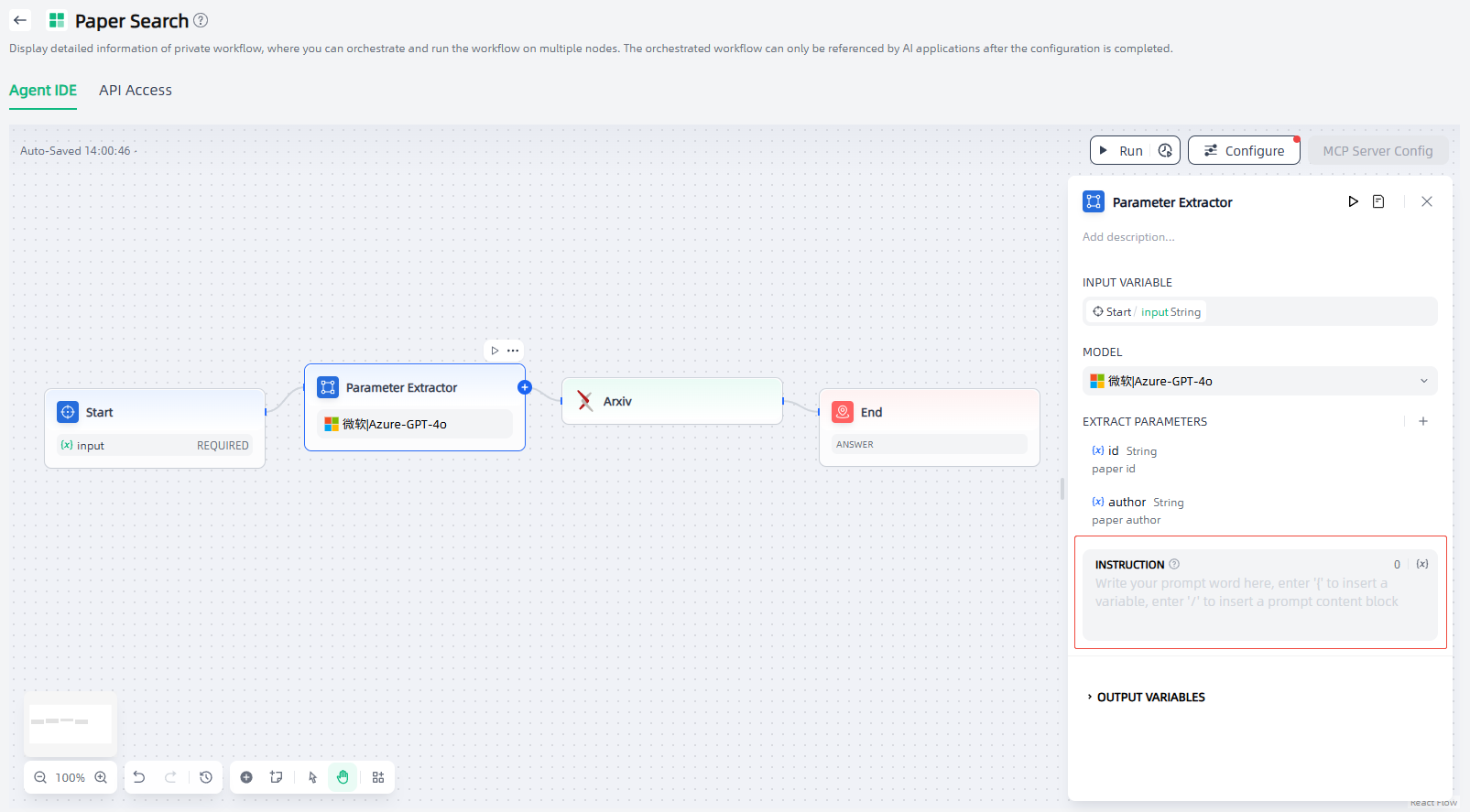
Task: Open the MODEL dropdown in the panel
Action: 1259,381
